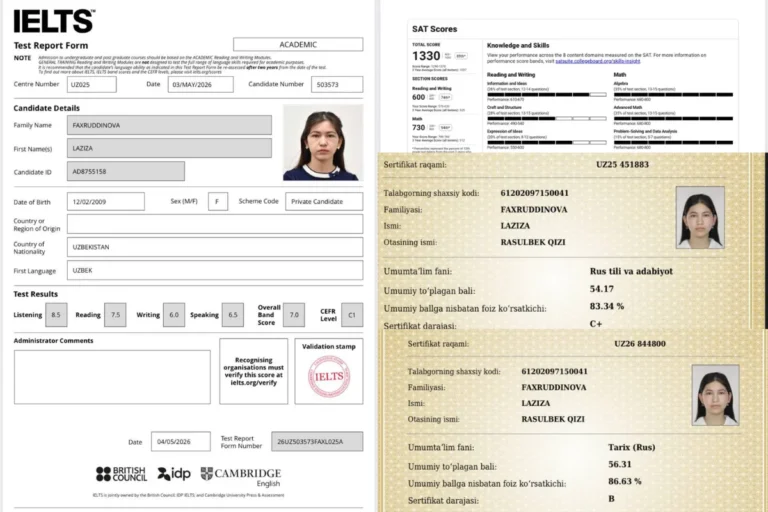This screenshot has height=512, width=768.
Task: Open the photo on certificate UZ26 844800
Action: (715, 395)
